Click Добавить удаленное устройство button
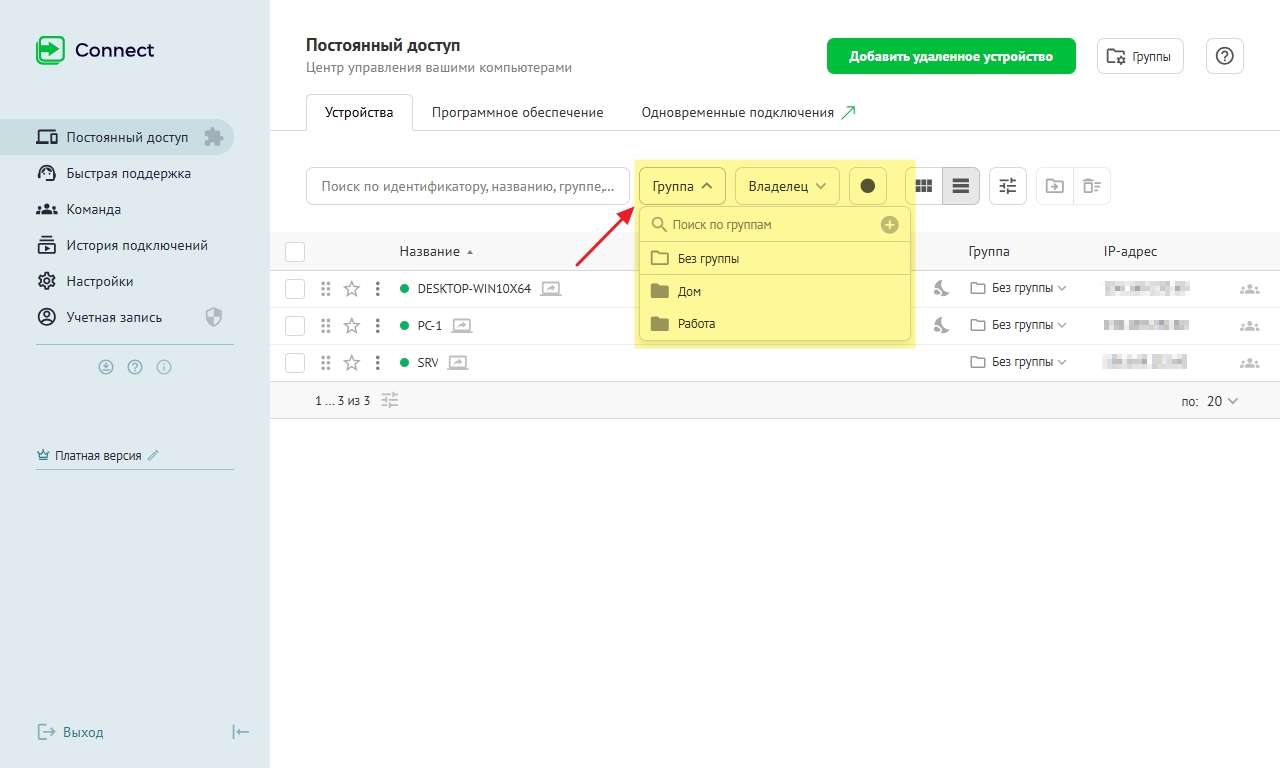Screen dimensions: 1280x768 click(x=950, y=57)
